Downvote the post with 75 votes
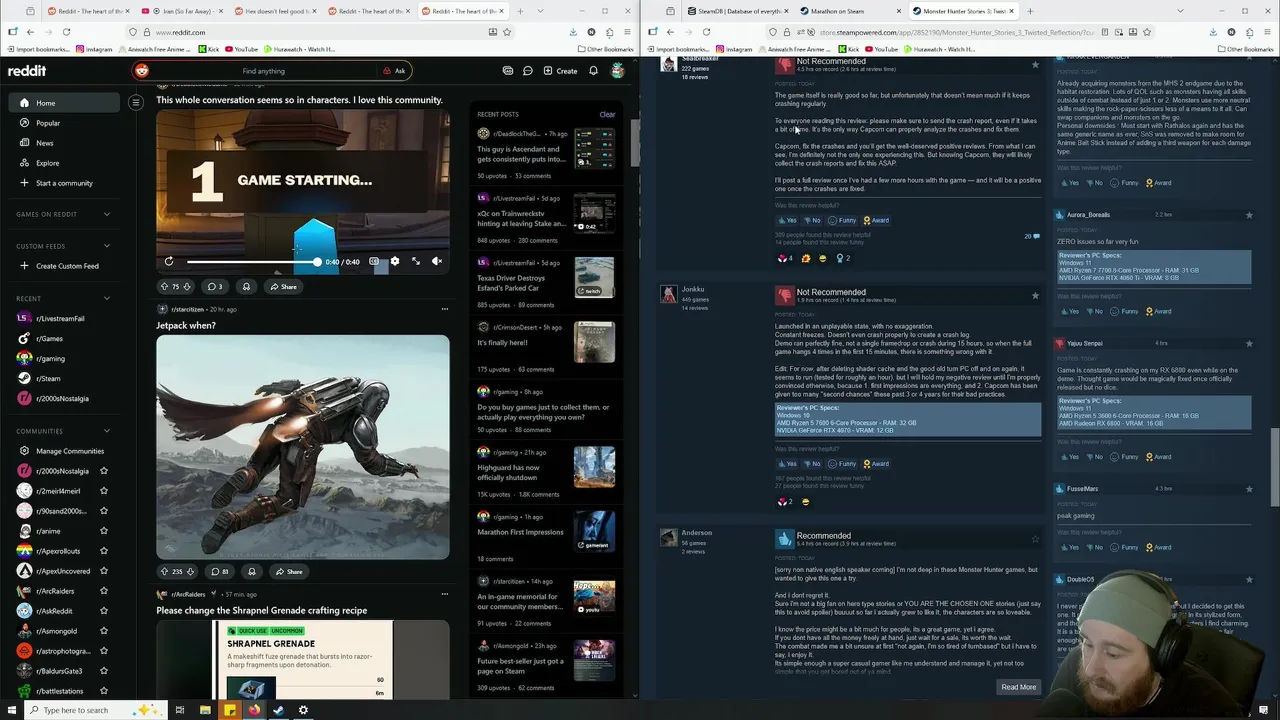1280x720 pixels. (x=187, y=287)
